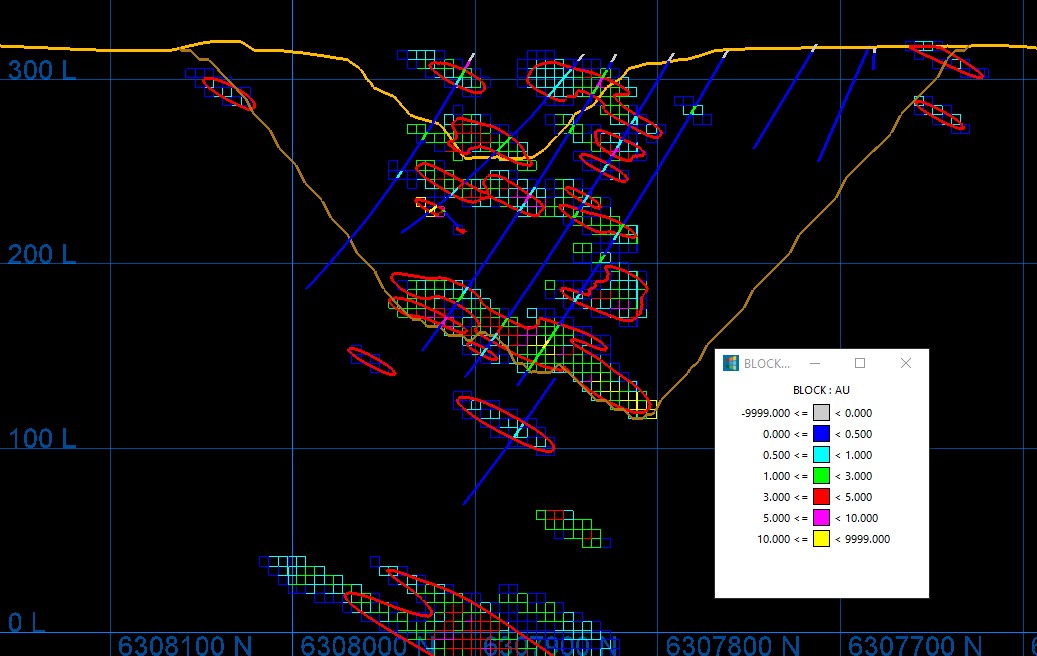The width and height of the screenshot is (1037, 656).
Task: Select the red 3.000–5.000 color swatch
Action: [x=821, y=497]
